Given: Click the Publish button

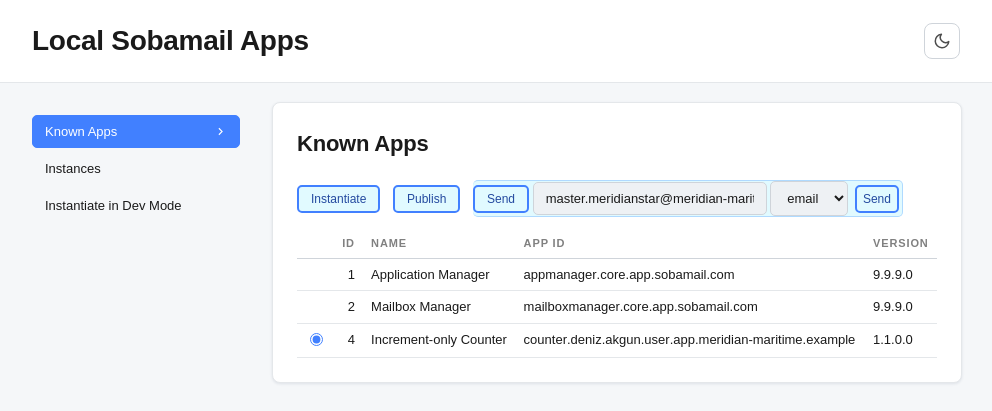Looking at the screenshot, I should pyautogui.click(x=426, y=199).
